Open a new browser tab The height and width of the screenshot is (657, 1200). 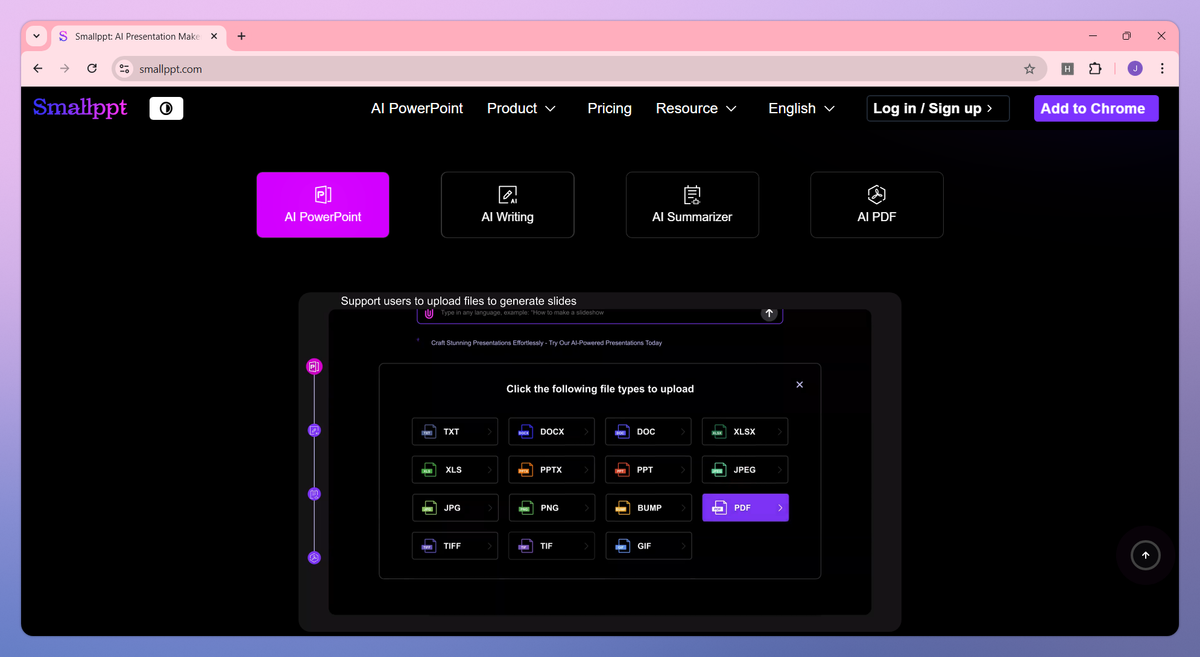point(241,36)
